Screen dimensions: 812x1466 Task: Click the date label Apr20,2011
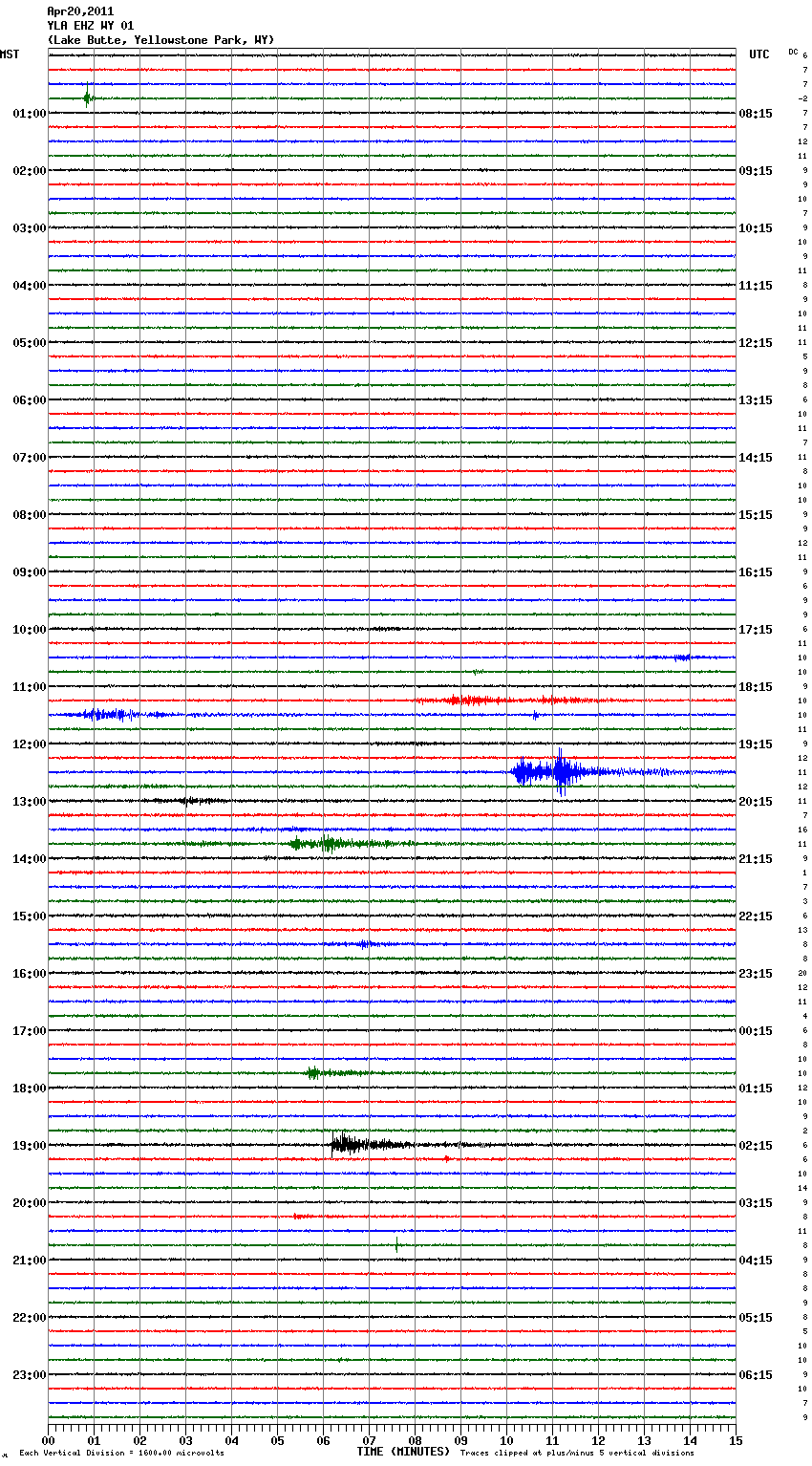click(80, 11)
